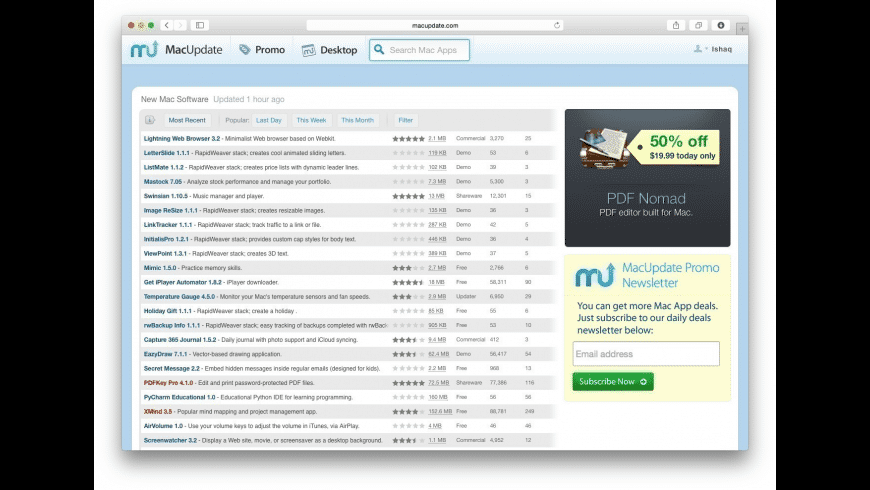Viewport: 870px width, 490px height.
Task: Click the Promo tag icon
Action: [x=245, y=49]
